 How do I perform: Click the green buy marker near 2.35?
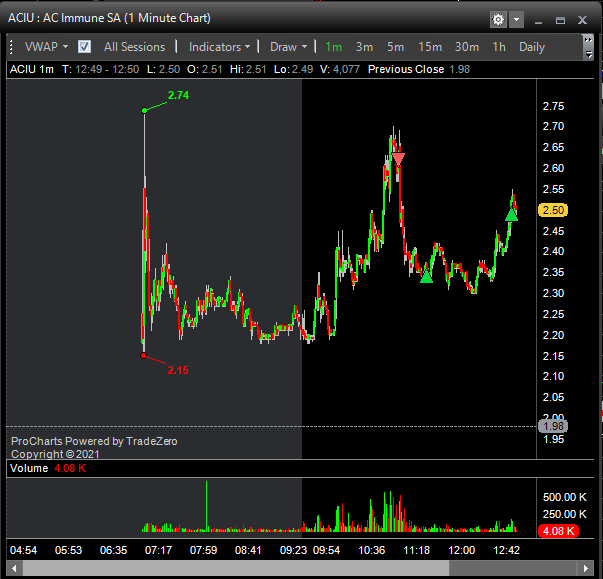pyautogui.click(x=426, y=277)
